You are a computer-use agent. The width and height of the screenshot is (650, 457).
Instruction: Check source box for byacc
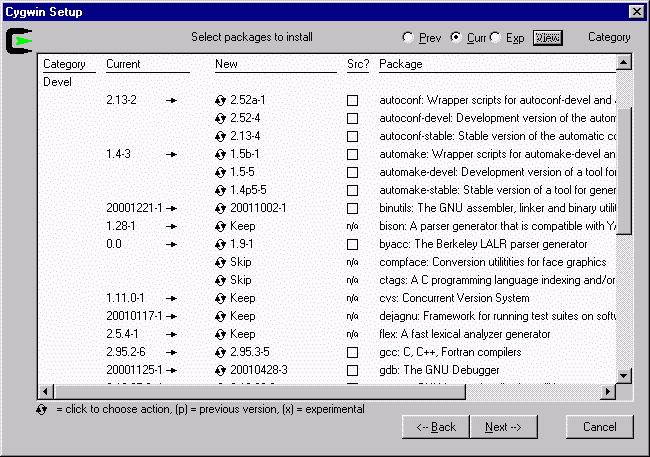click(x=352, y=245)
